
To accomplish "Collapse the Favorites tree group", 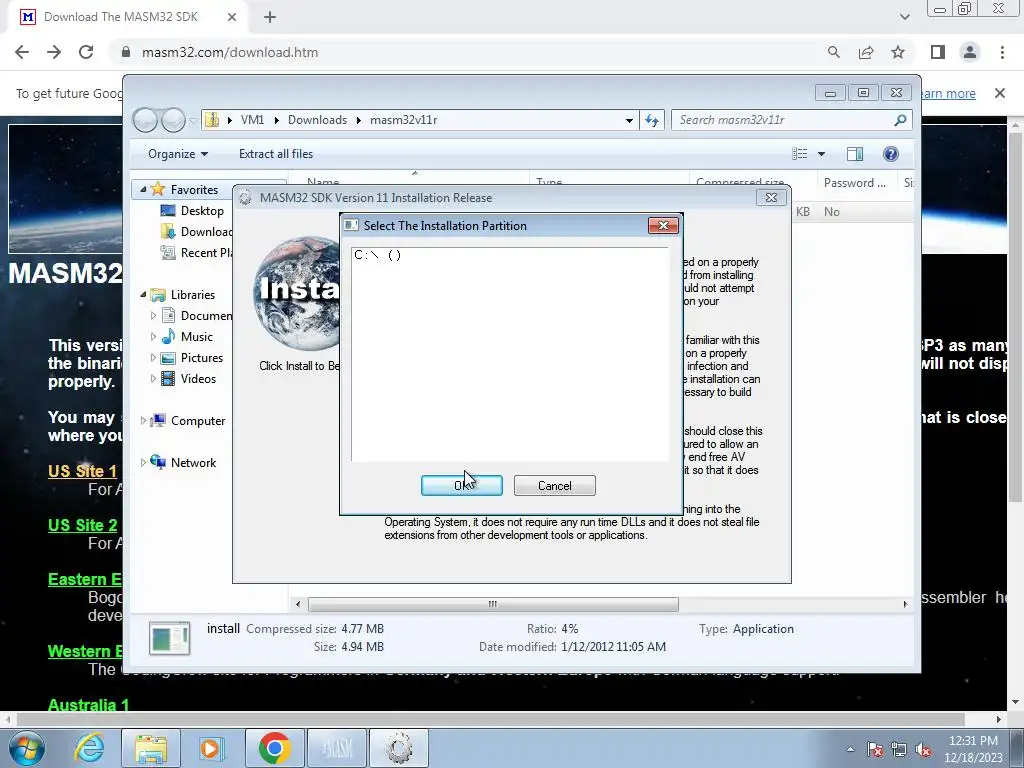I will (143, 189).
